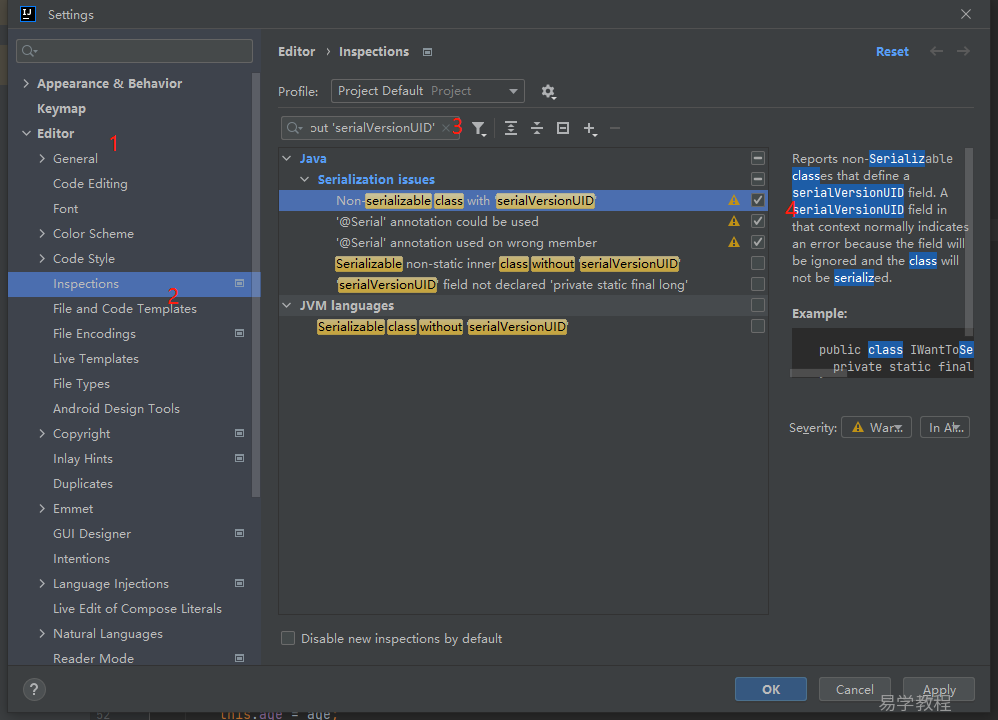Open the Severity Warning dropdown
Screen dimensions: 998x720
tap(876, 427)
